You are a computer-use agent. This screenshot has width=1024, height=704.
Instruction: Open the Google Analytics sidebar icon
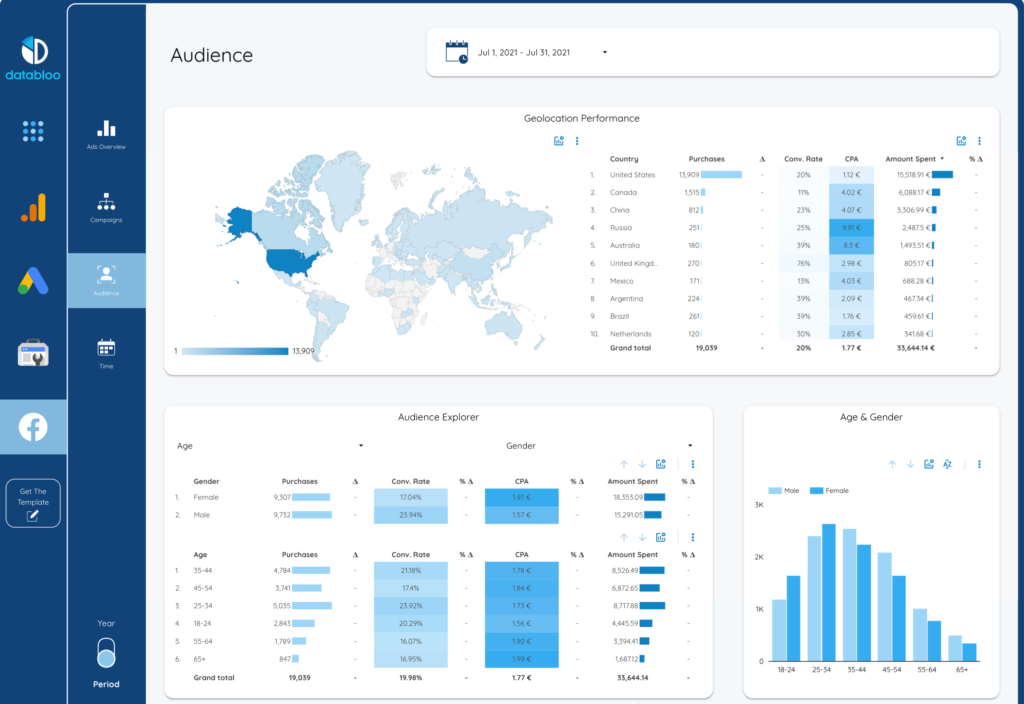pyautogui.click(x=33, y=207)
